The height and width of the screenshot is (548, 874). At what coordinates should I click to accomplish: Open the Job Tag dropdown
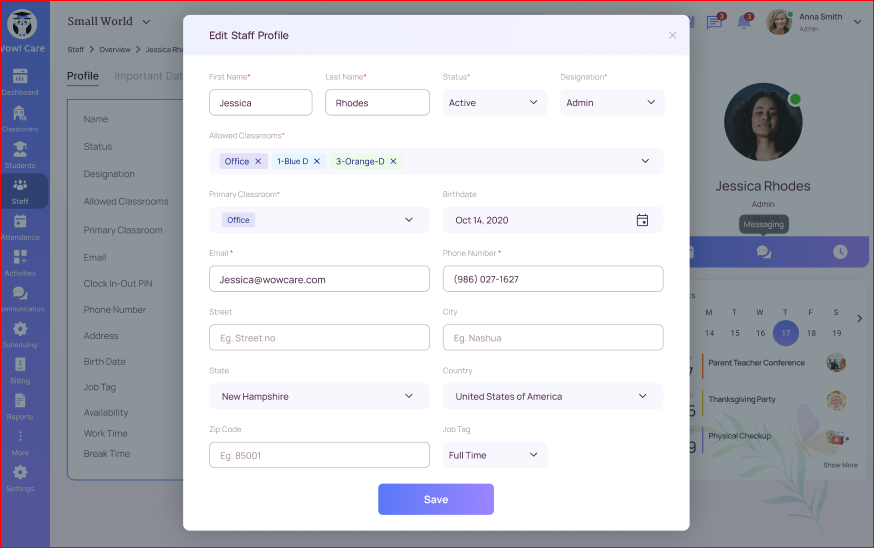494,455
